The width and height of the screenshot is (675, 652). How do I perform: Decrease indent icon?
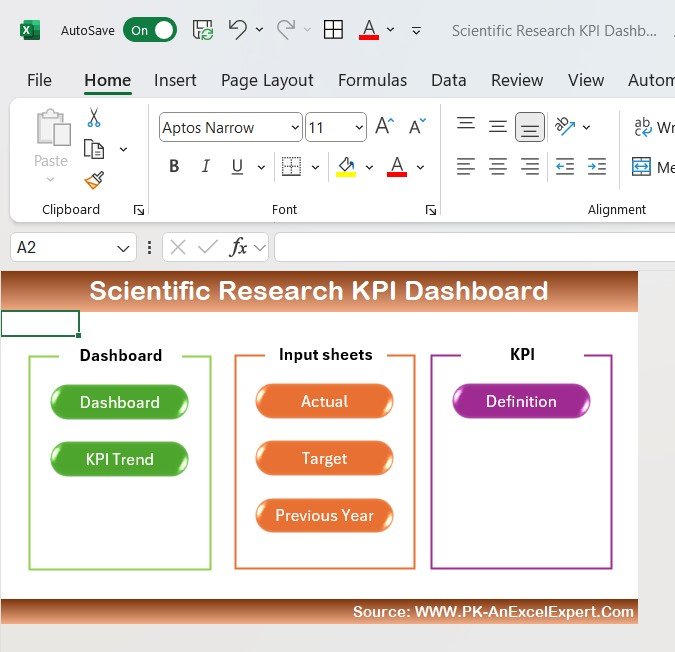point(565,166)
